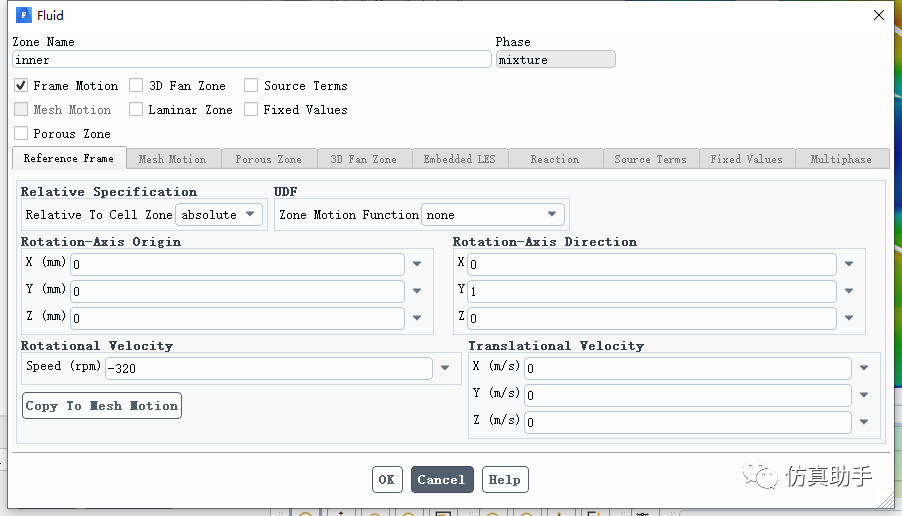Toggle the Mesh Motion checkbox
902x516 pixels.
(x=21, y=109)
